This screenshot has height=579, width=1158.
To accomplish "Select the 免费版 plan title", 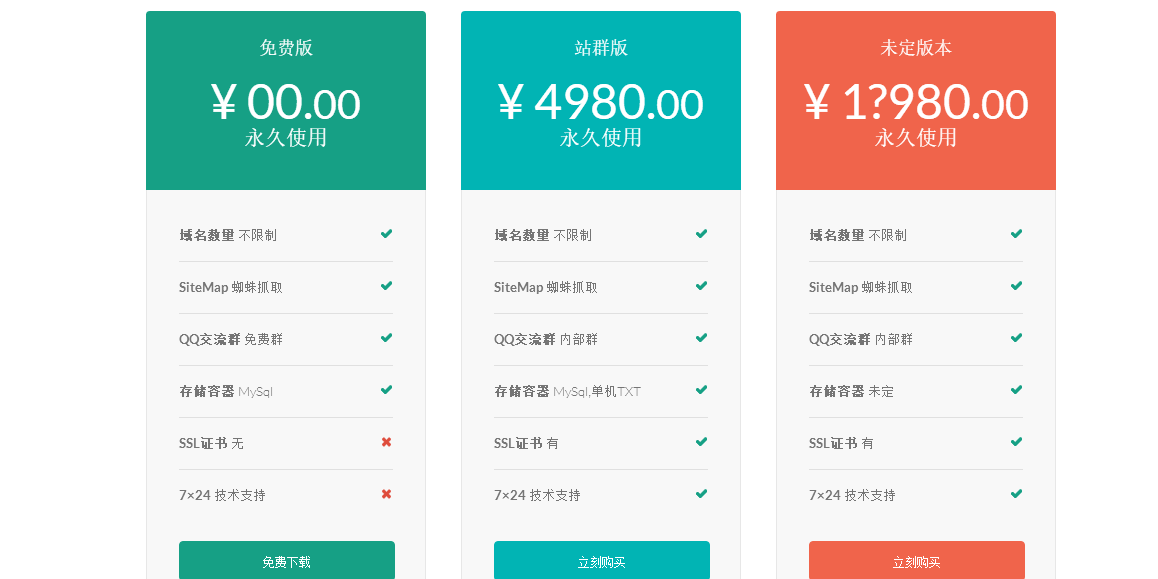I will click(x=286, y=48).
